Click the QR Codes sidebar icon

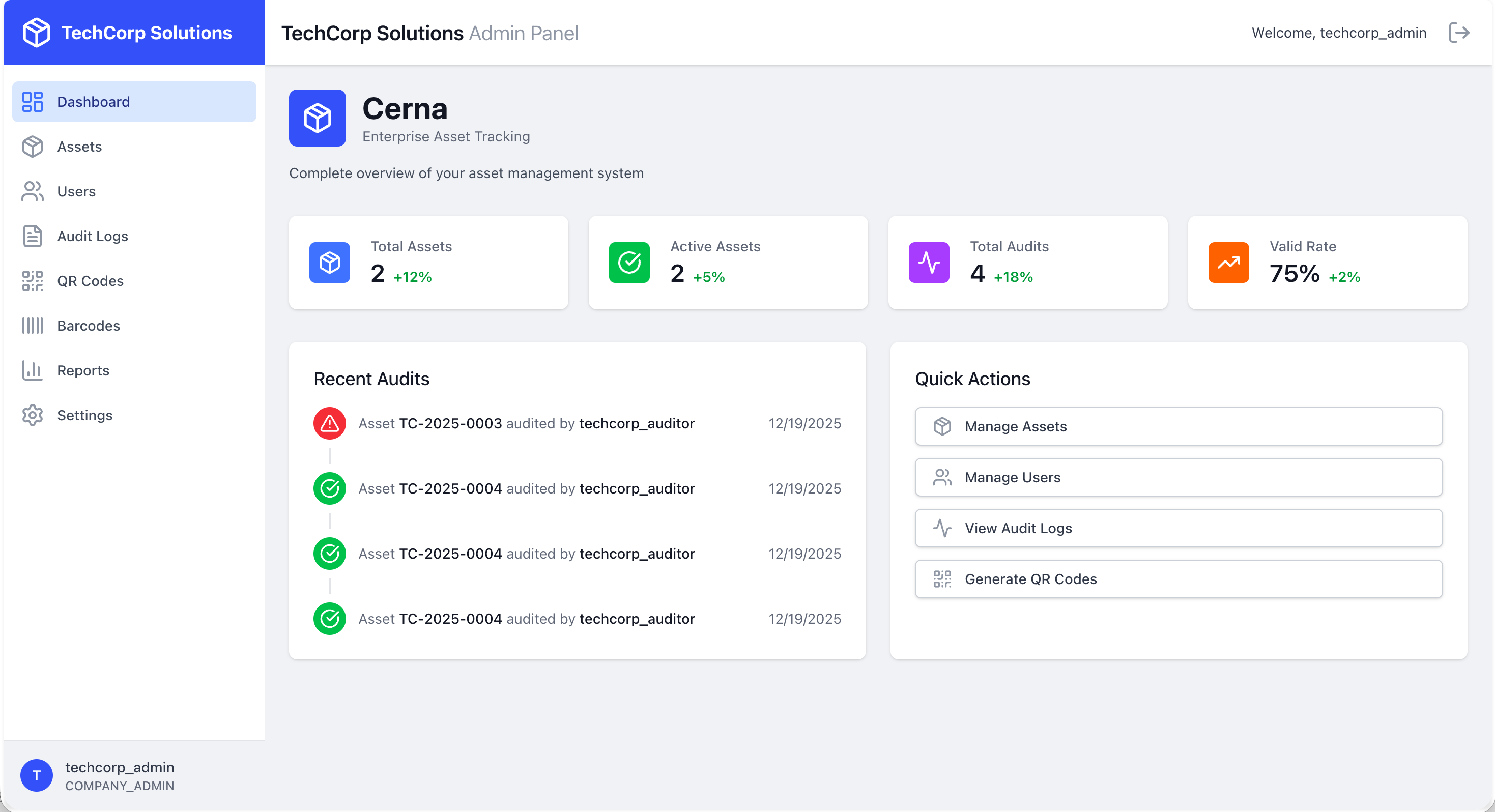[33, 281]
